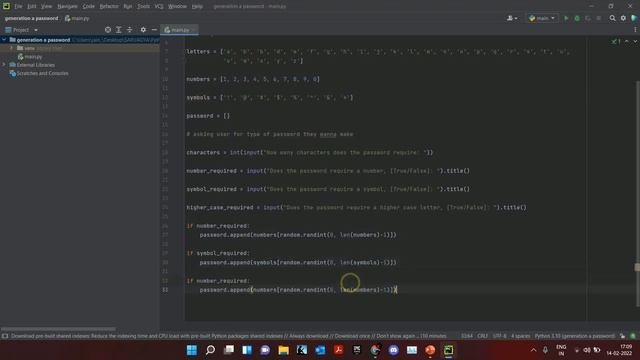Click the tool windows toggle in status bar

click(5, 336)
